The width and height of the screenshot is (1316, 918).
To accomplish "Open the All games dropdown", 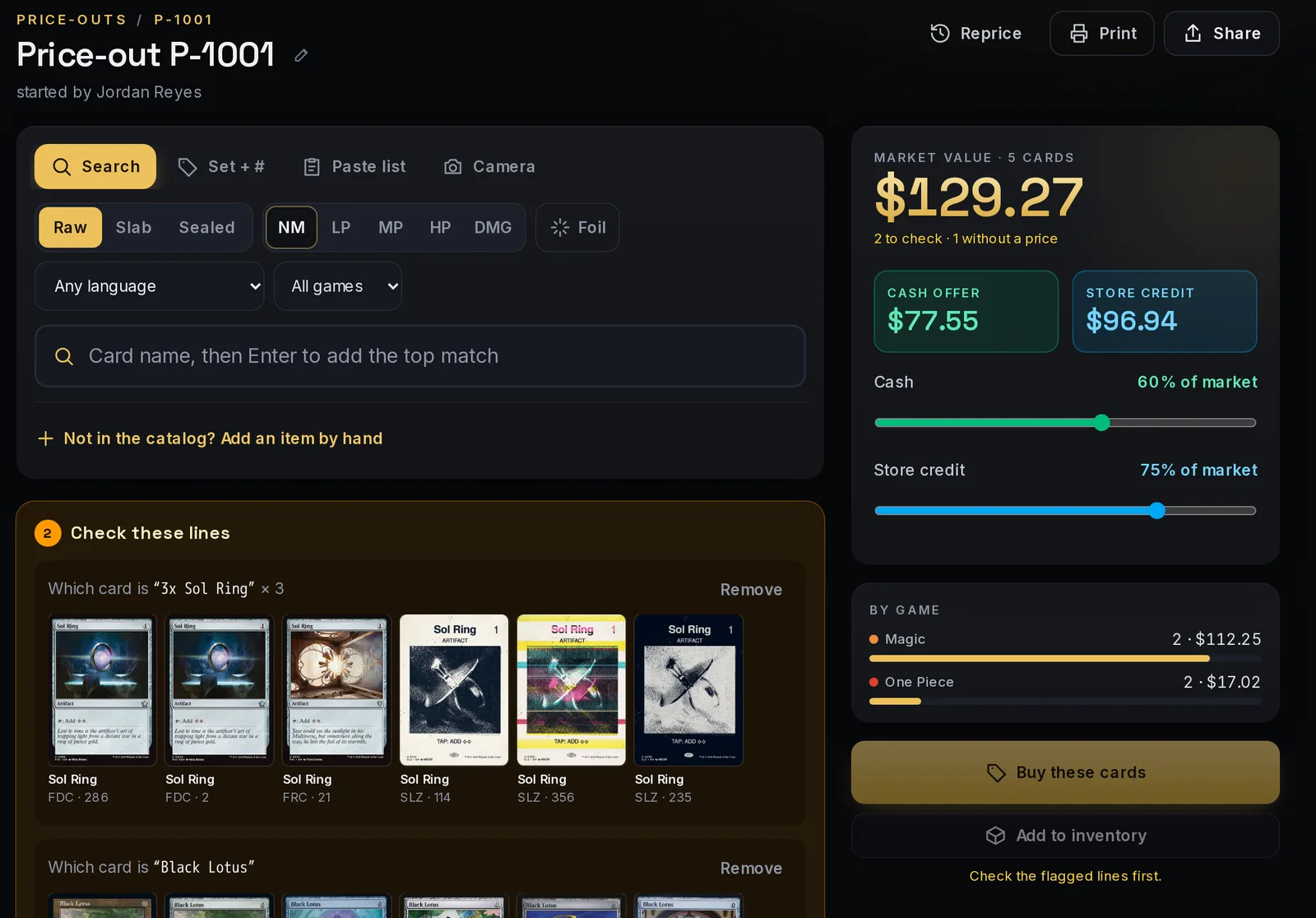I will pyautogui.click(x=337, y=286).
